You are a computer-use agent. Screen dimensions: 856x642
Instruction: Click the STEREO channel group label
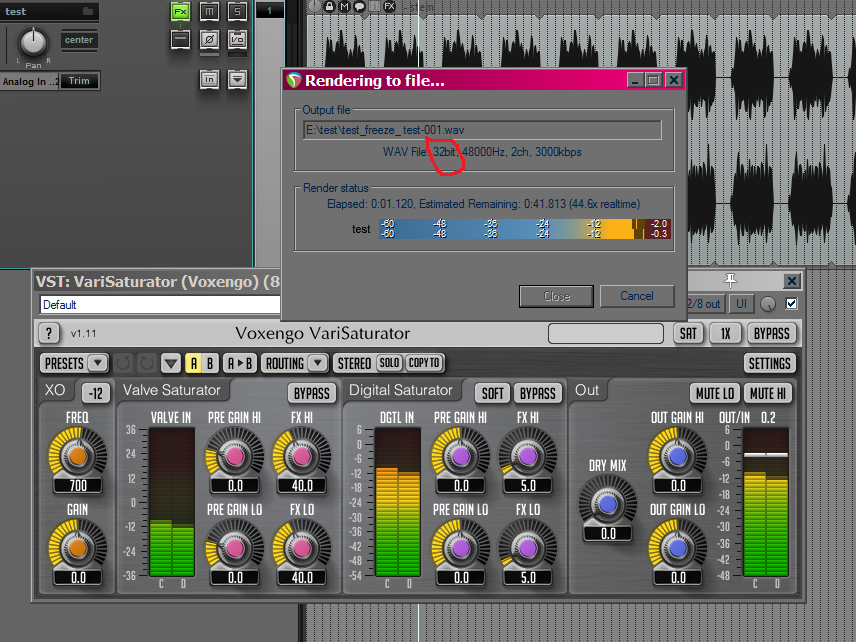pos(354,363)
